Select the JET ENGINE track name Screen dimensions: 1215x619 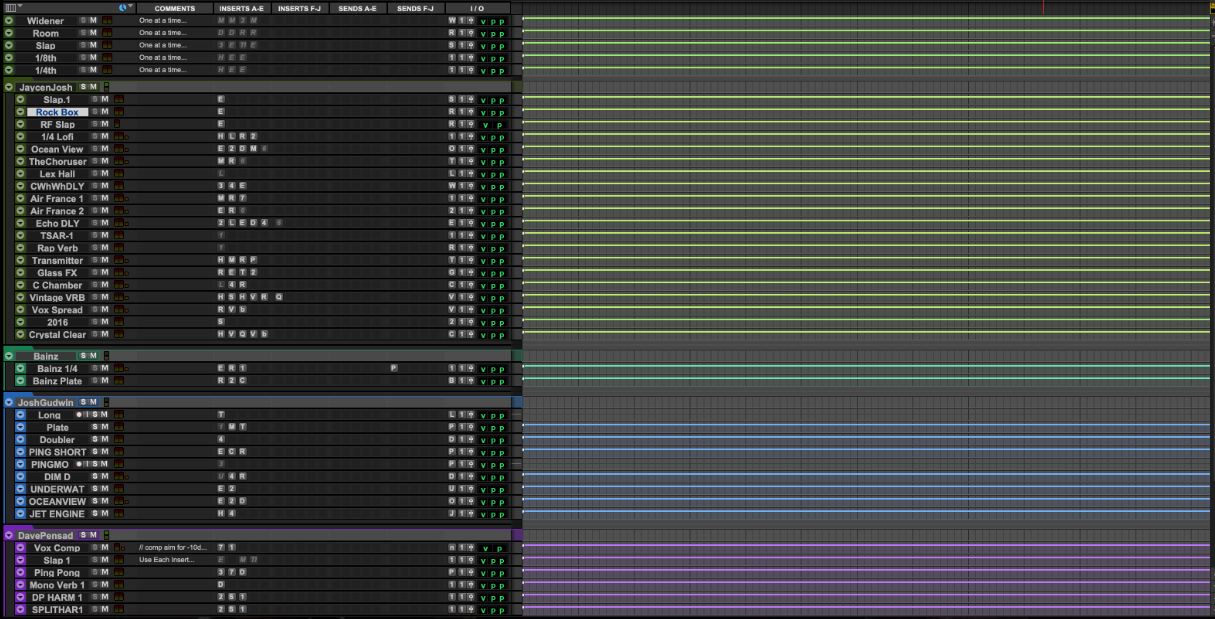click(x=57, y=514)
